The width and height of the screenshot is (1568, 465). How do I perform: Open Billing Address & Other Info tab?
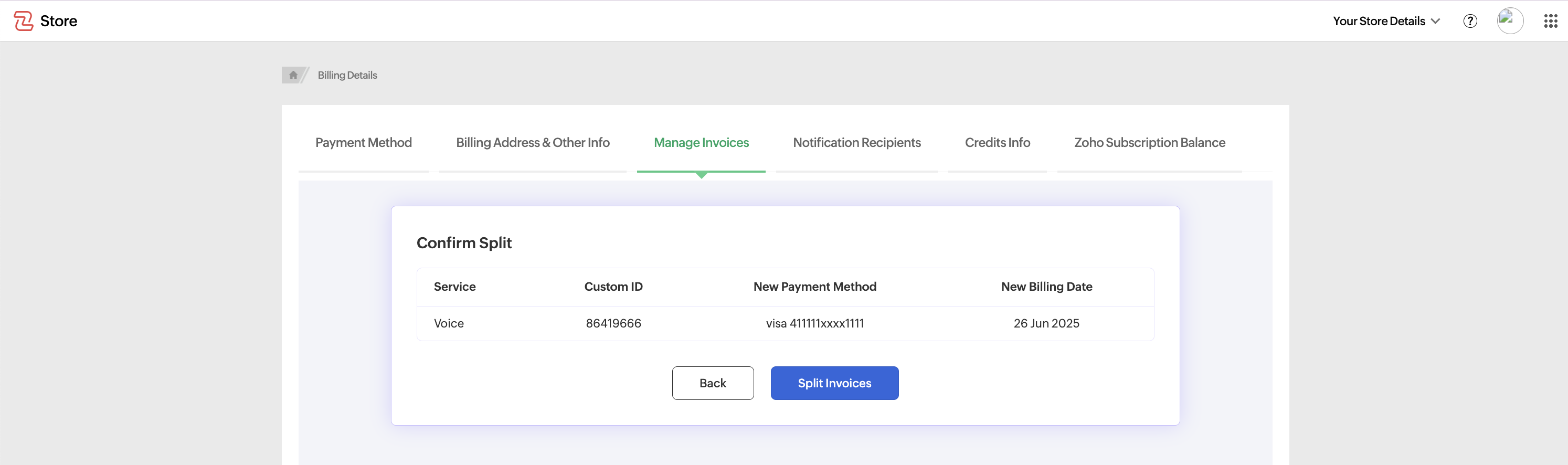coord(533,142)
